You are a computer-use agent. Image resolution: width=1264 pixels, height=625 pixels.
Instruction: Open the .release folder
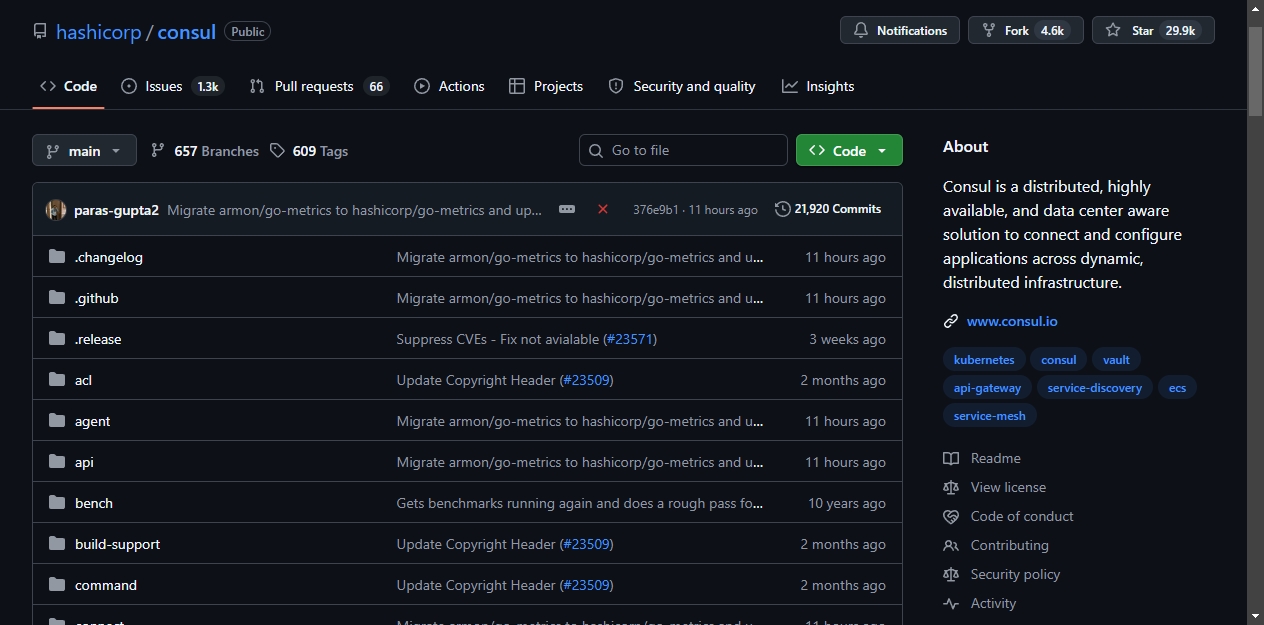coord(98,339)
